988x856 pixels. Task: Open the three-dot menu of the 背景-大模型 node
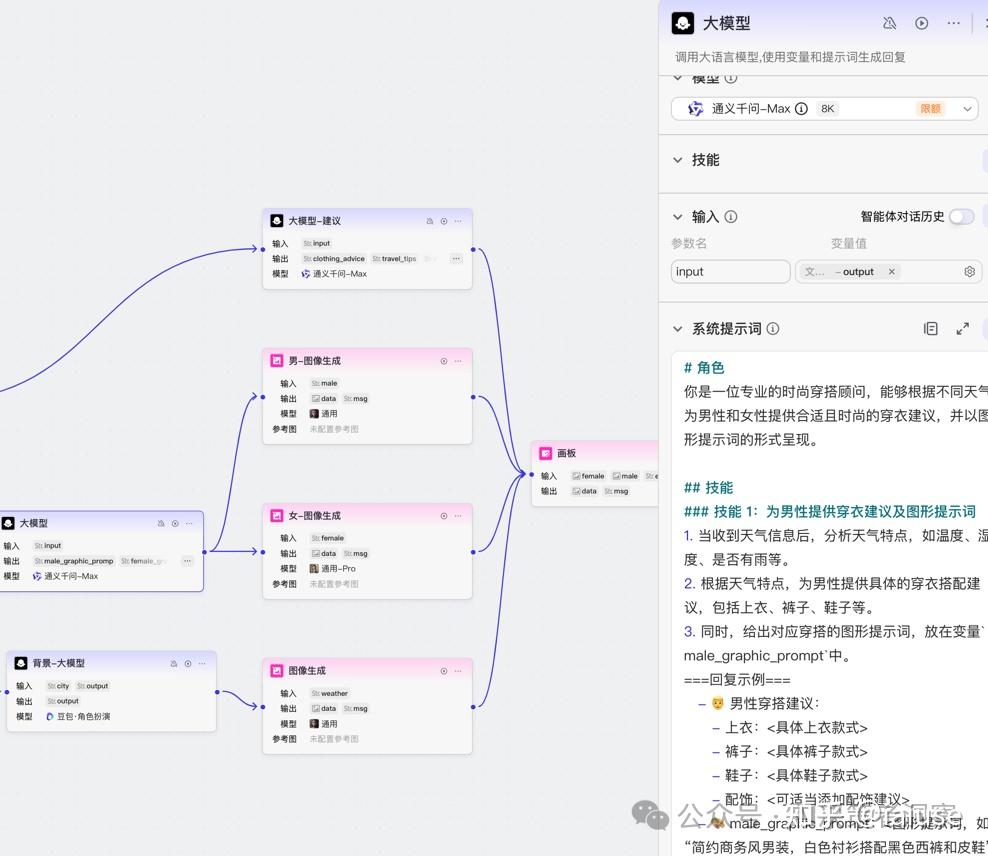pyautogui.click(x=202, y=663)
